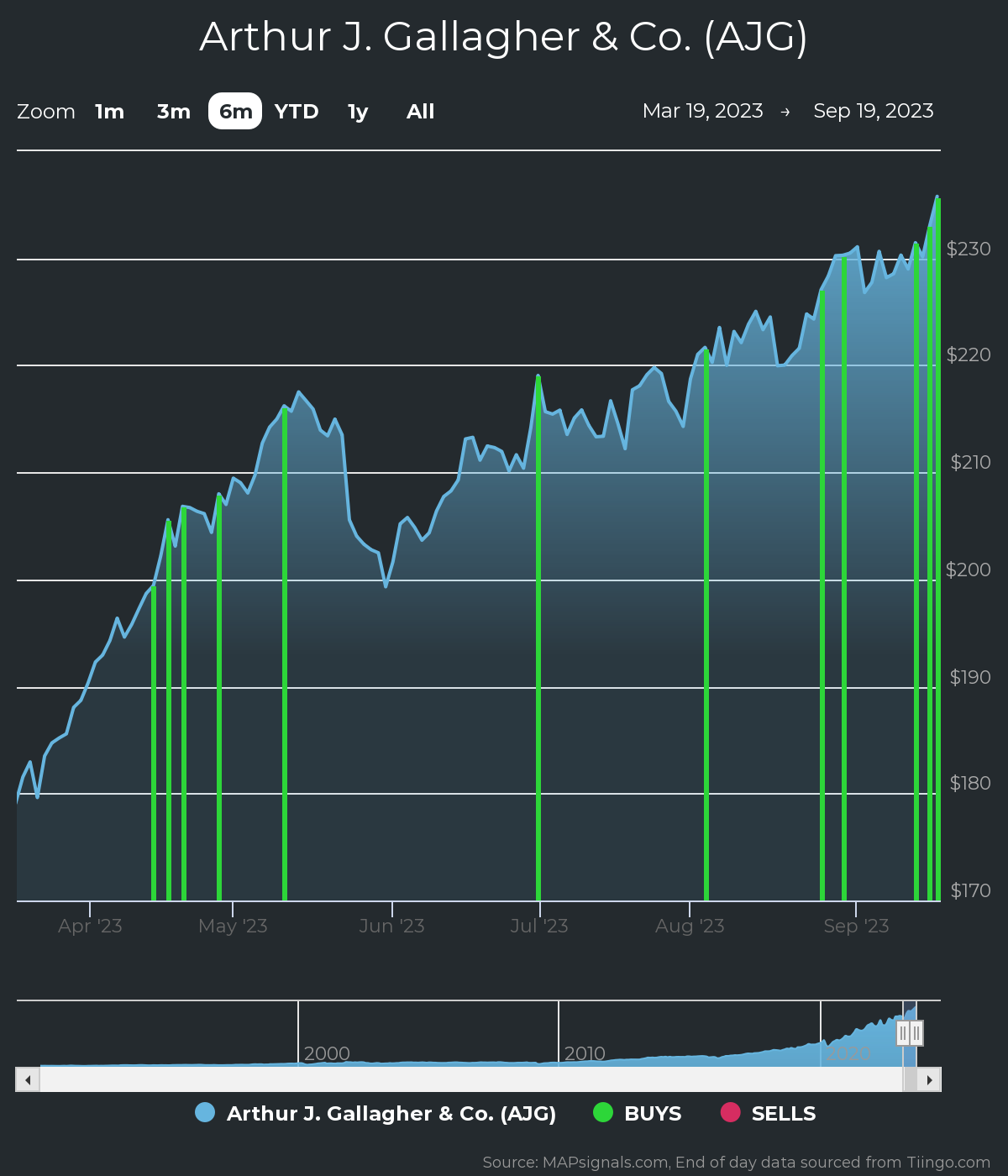Screen dimensions: 1008x1176
Task: Click the 2000 label in navigator
Action: [327, 1053]
